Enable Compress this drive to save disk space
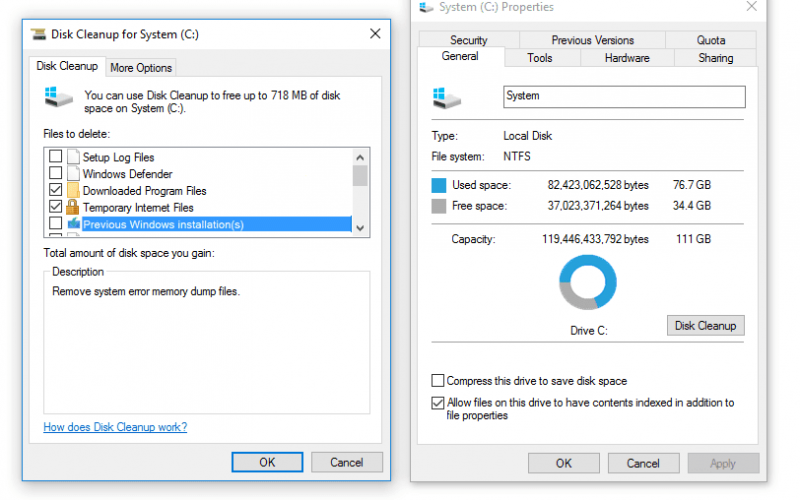The width and height of the screenshot is (800, 500). pos(438,381)
